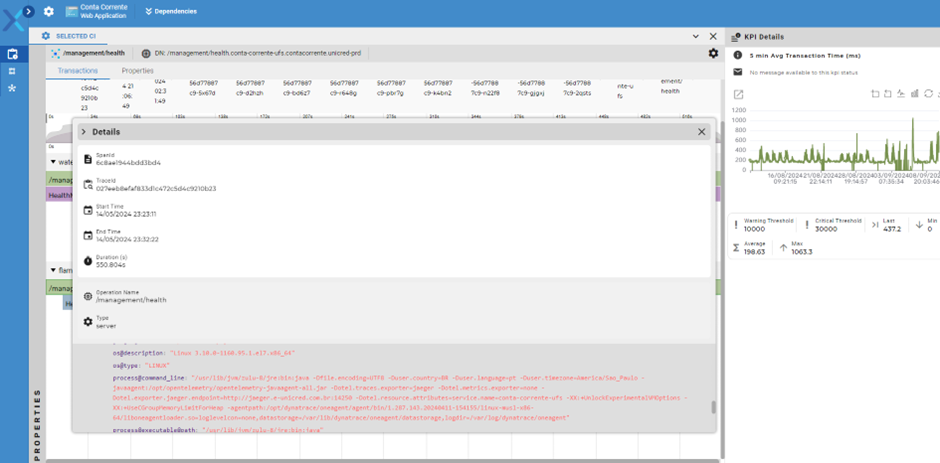The image size is (940, 463).
Task: Click pod cell 56d77887 c9-5x67d
Action: pyautogui.click(x=204, y=88)
